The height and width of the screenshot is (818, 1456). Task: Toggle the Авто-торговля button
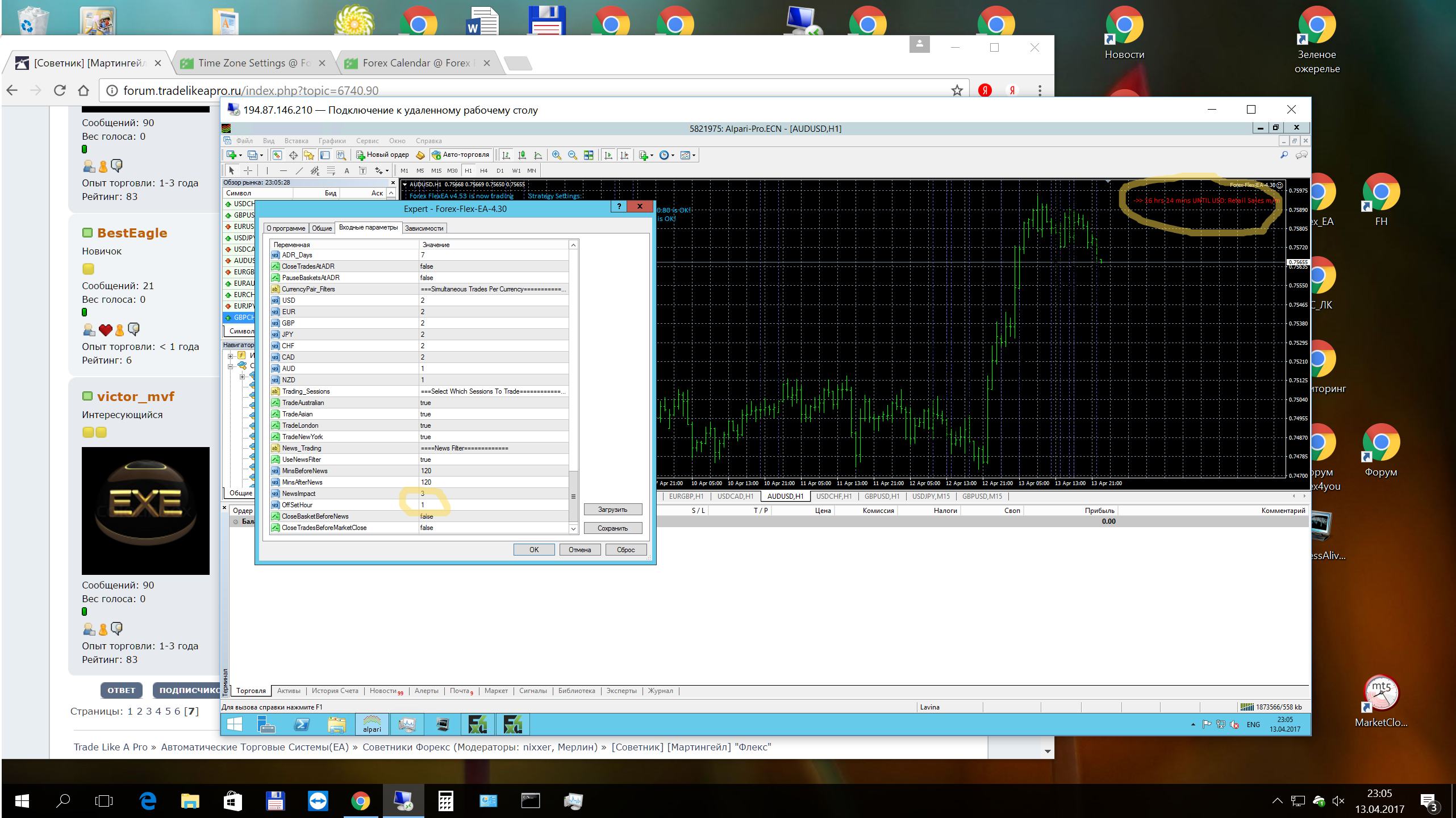[x=461, y=155]
